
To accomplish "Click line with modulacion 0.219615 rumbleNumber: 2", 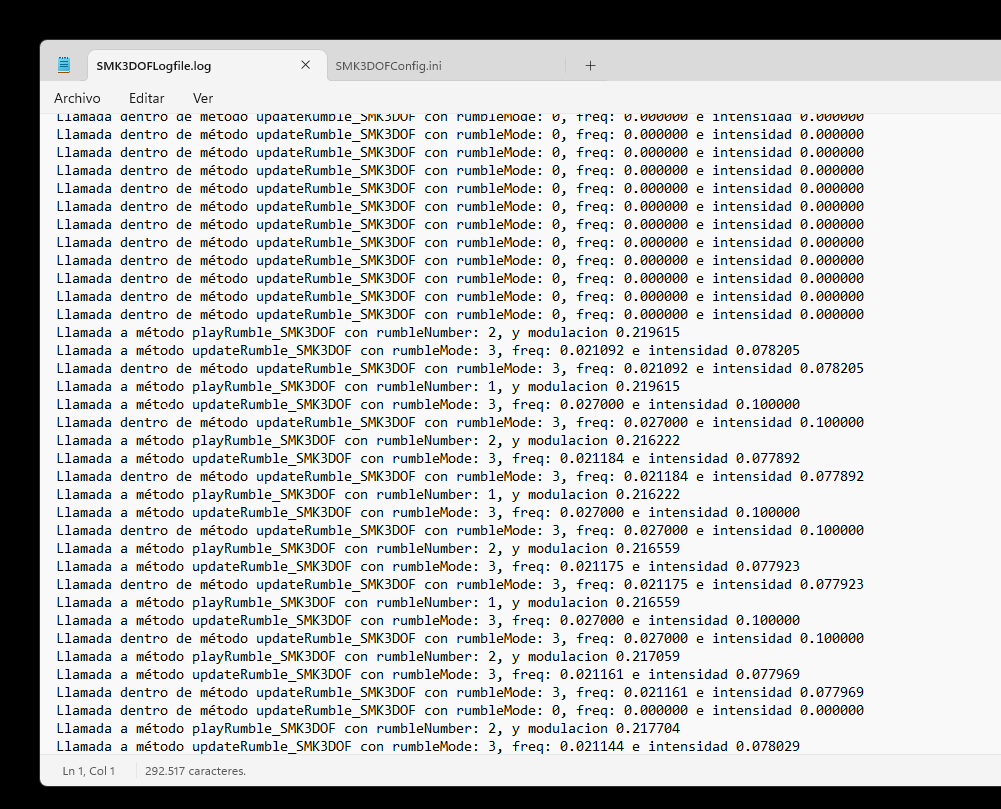I will pyautogui.click(x=368, y=333).
